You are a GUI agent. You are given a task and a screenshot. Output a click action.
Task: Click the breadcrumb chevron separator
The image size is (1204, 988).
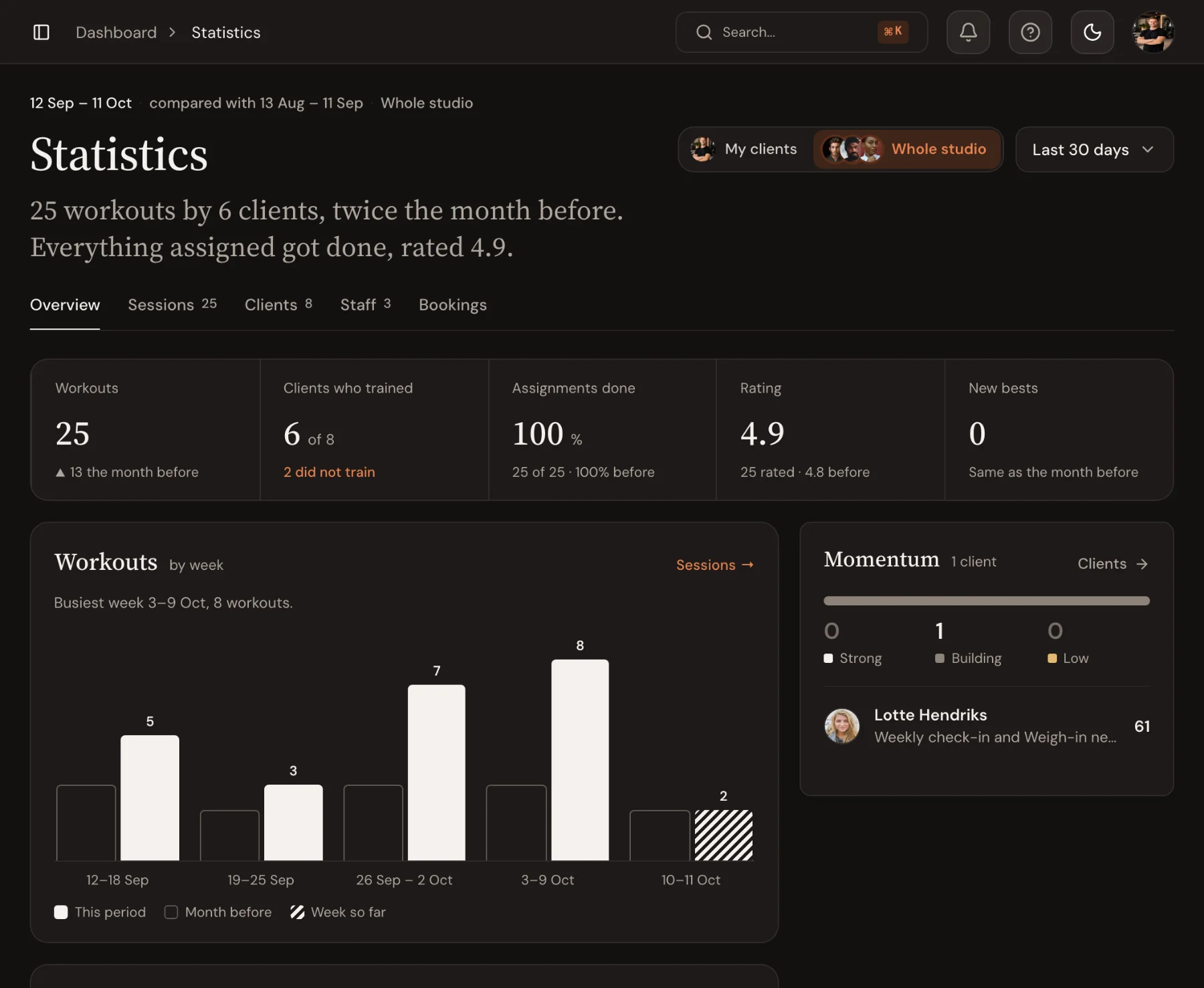point(173,32)
